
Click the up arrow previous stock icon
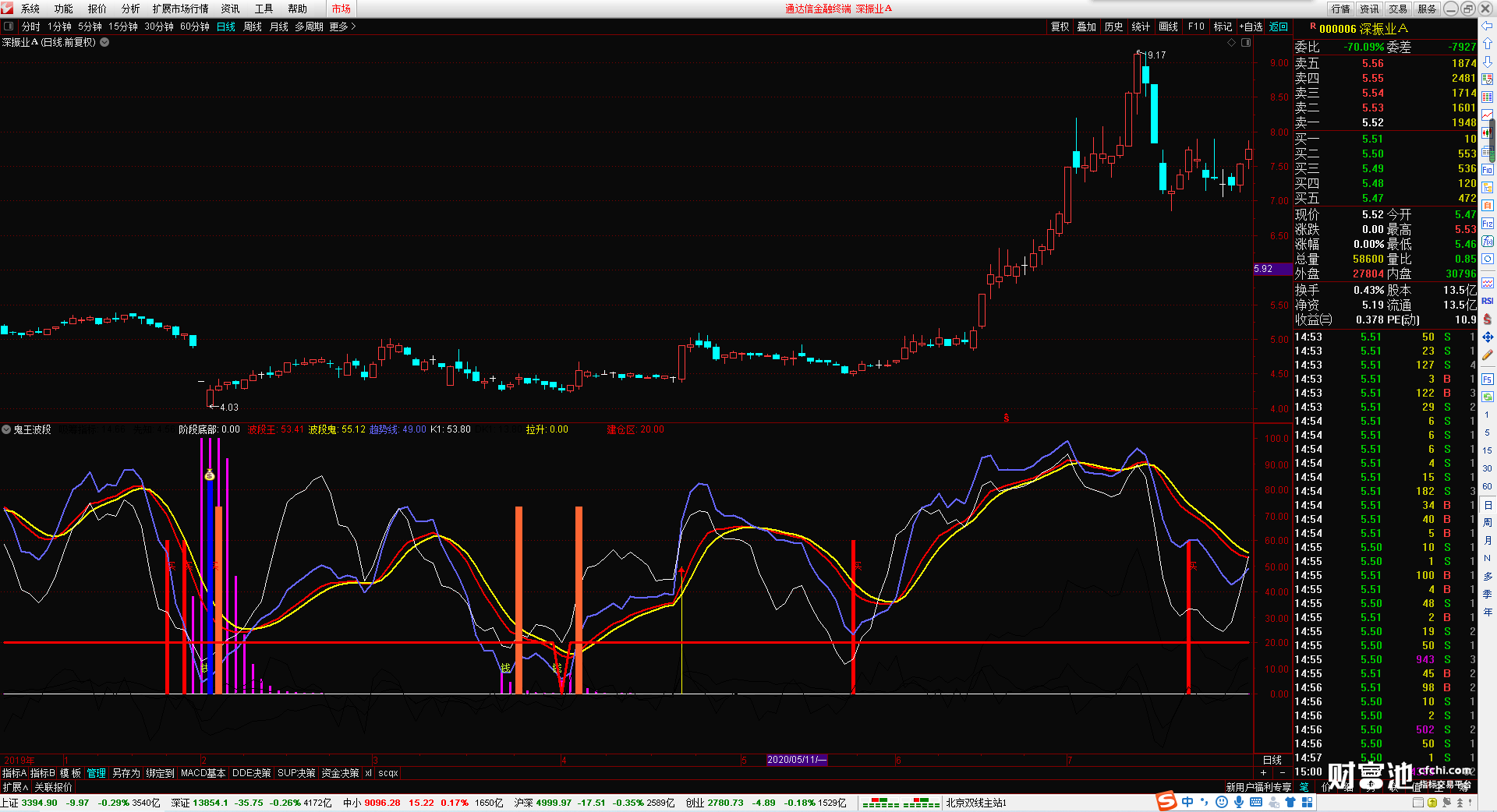[1488, 43]
